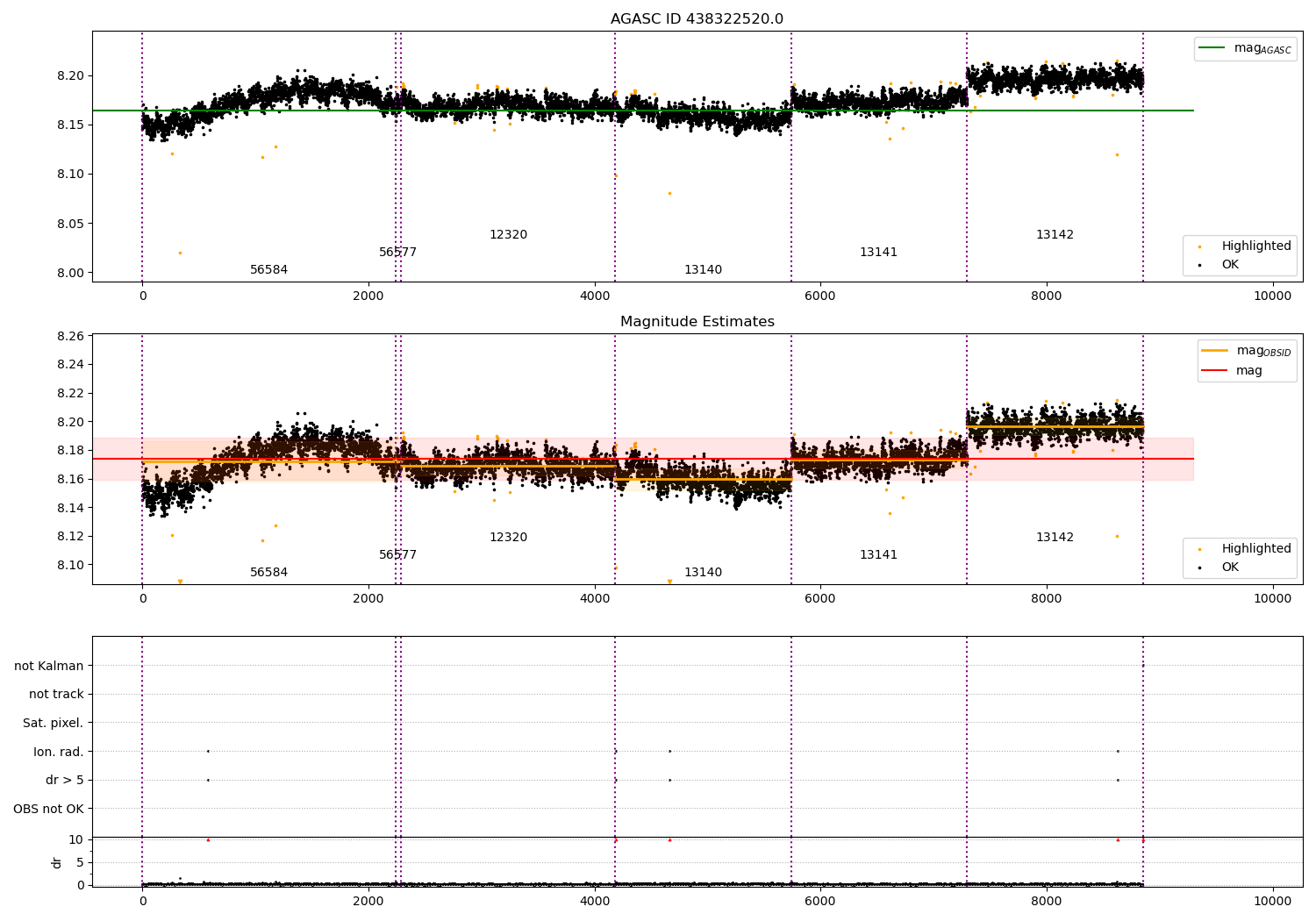The height and width of the screenshot is (921, 1316).
Task: Click OBSID label 56577 in top plot
Action: click(397, 252)
